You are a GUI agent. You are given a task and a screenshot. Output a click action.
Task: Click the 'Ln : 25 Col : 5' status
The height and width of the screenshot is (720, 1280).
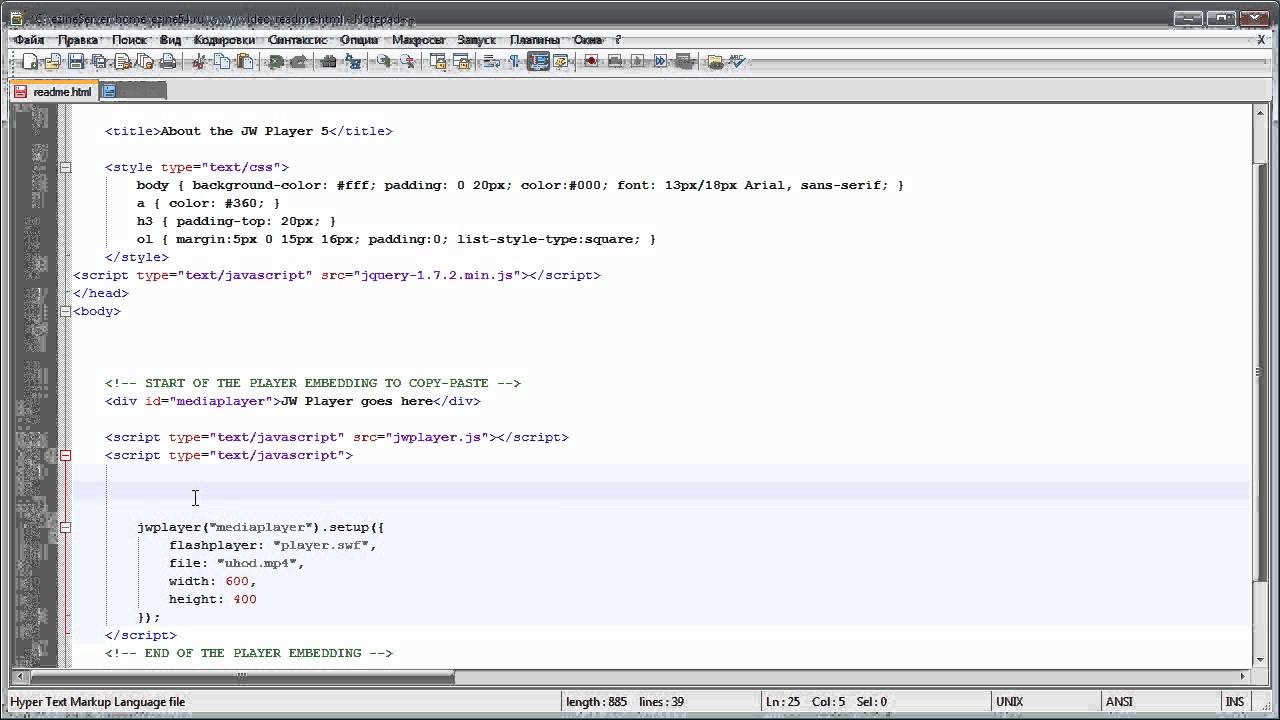pos(873,702)
